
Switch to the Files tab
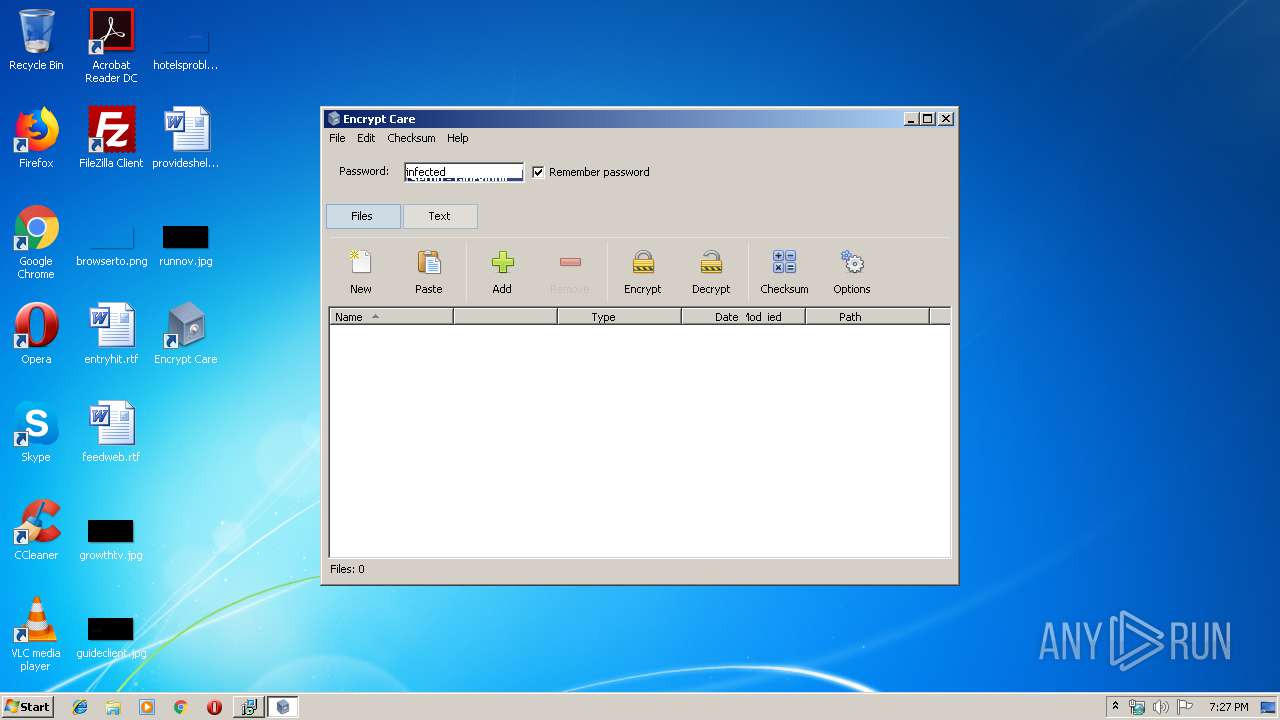(x=362, y=216)
